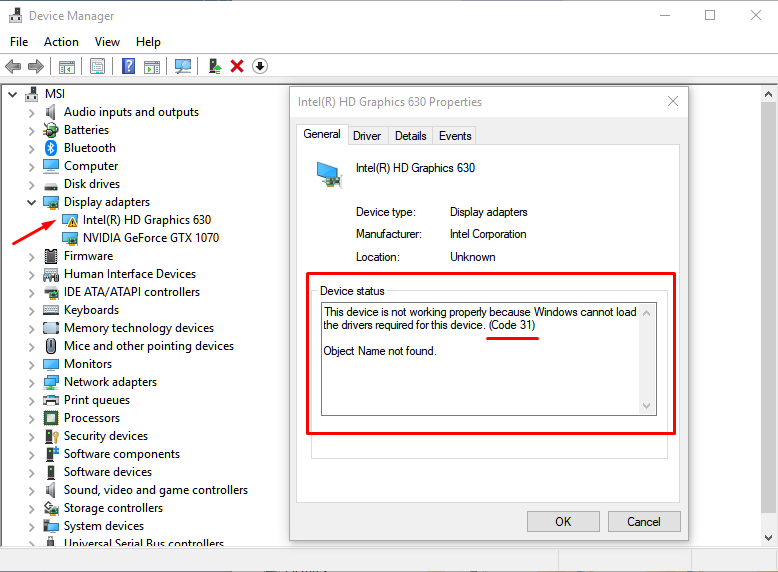Open the Action menu
Viewport: 778px width, 572px height.
point(61,42)
